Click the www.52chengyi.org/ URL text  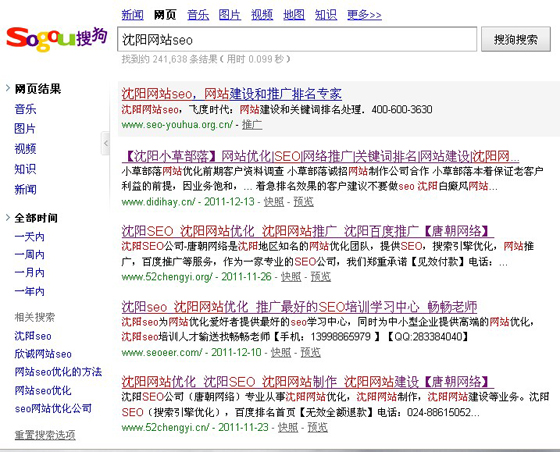pos(167,277)
